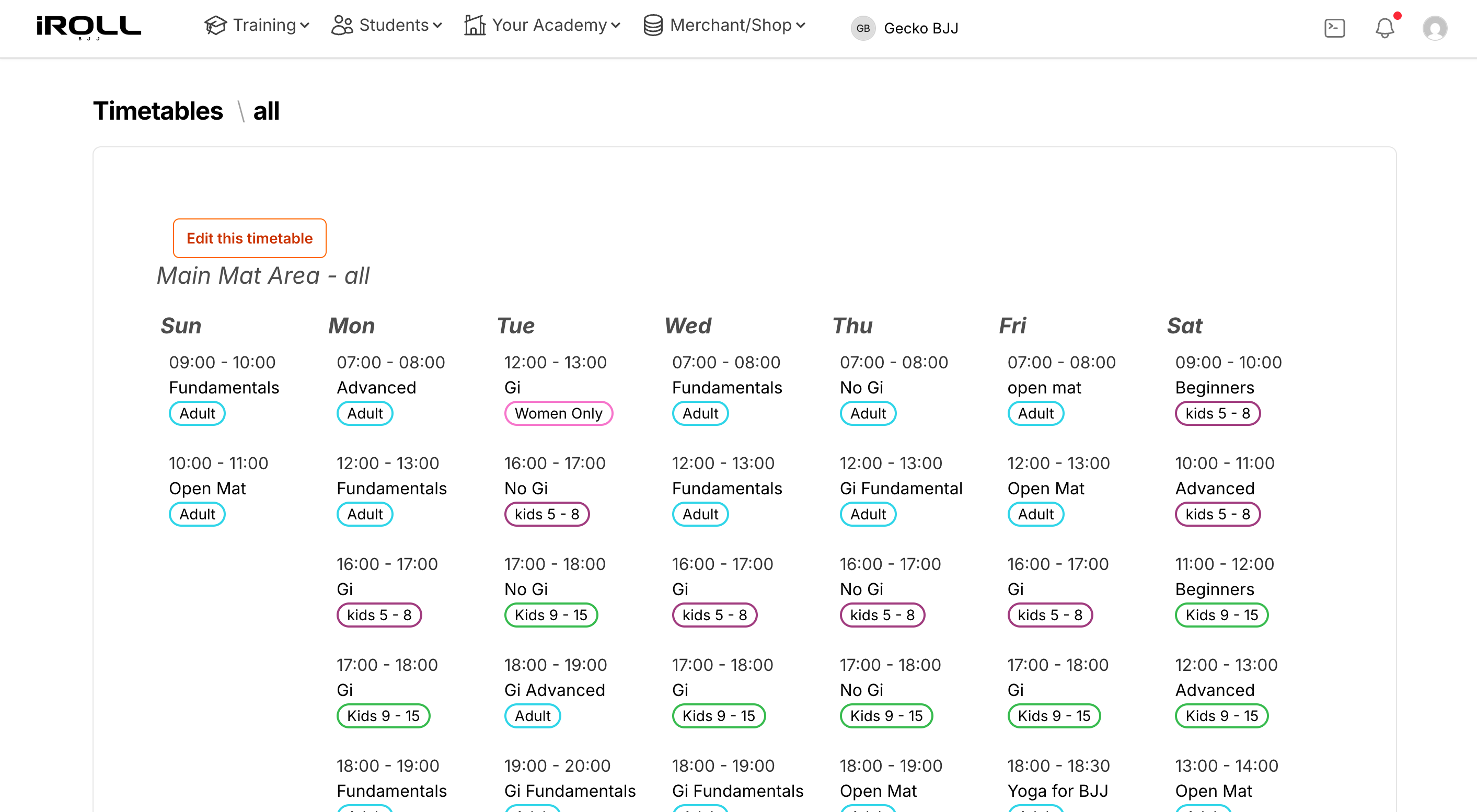Click the 'all' breadcrumb

(x=266, y=111)
